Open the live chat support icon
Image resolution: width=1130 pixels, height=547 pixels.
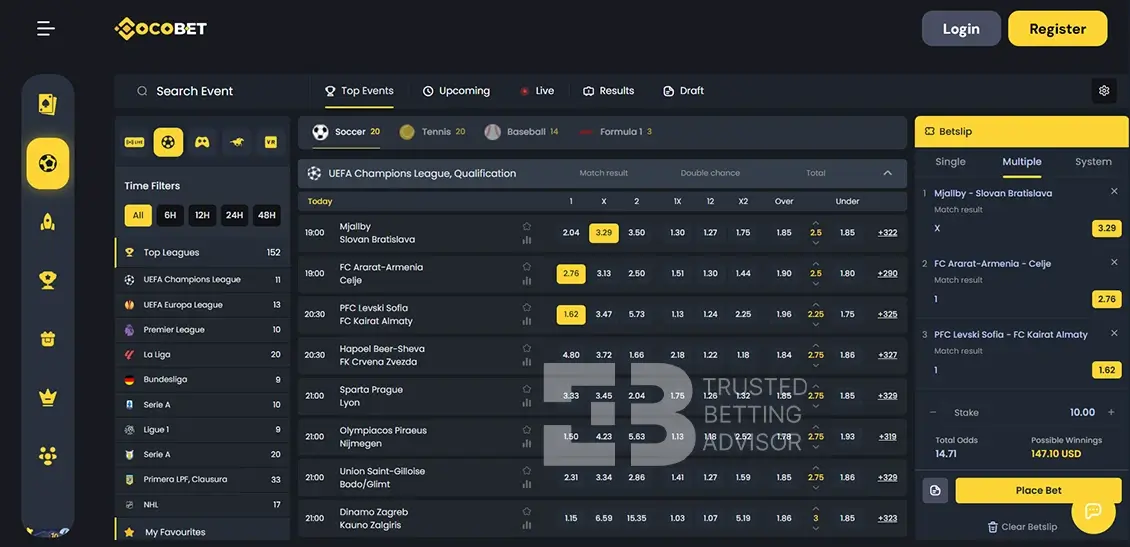(1093, 512)
